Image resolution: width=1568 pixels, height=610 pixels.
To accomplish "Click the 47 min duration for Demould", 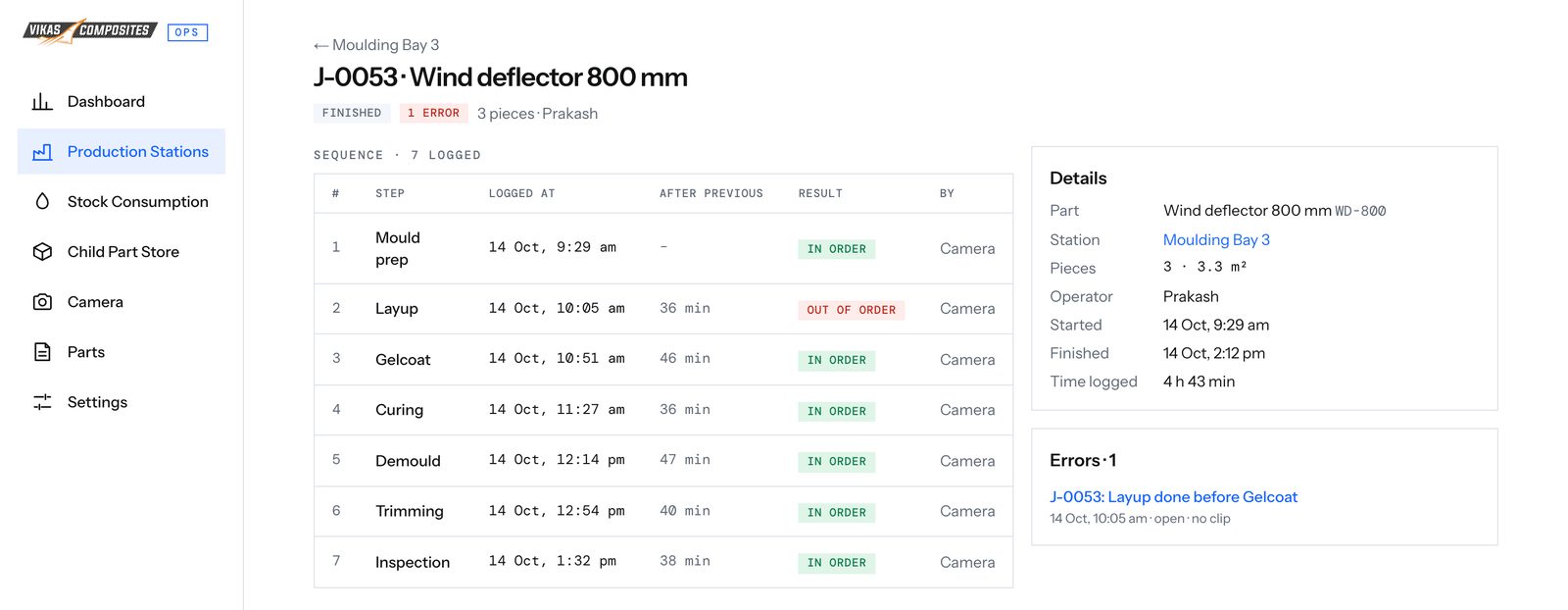I will coord(685,460).
